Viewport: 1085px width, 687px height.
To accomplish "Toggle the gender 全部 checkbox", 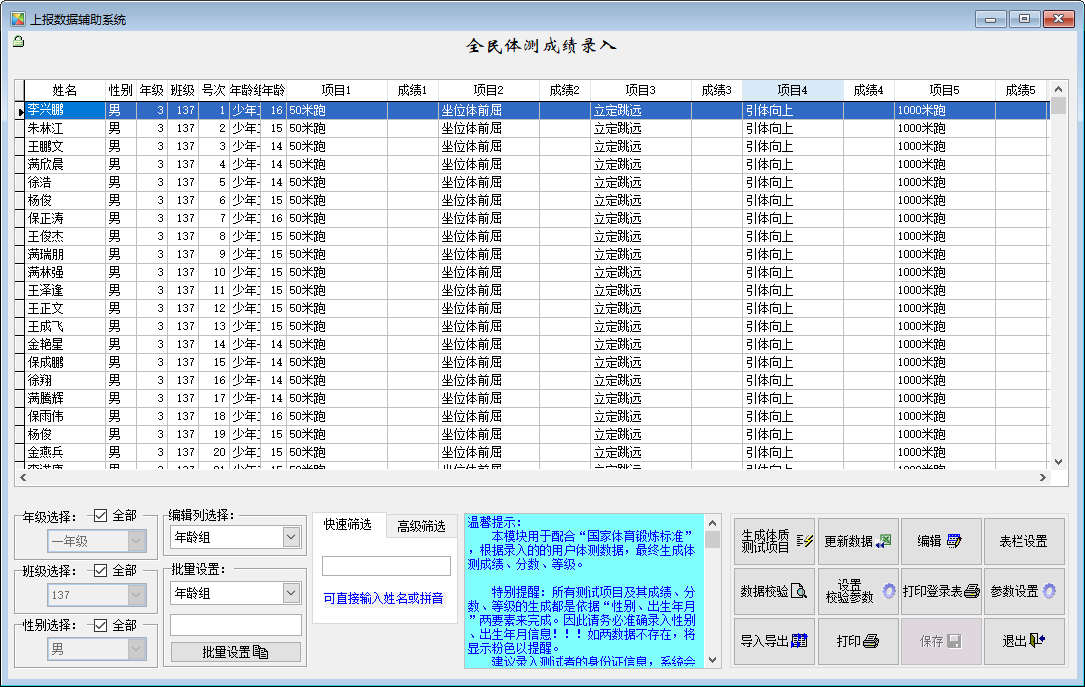I will pos(101,625).
